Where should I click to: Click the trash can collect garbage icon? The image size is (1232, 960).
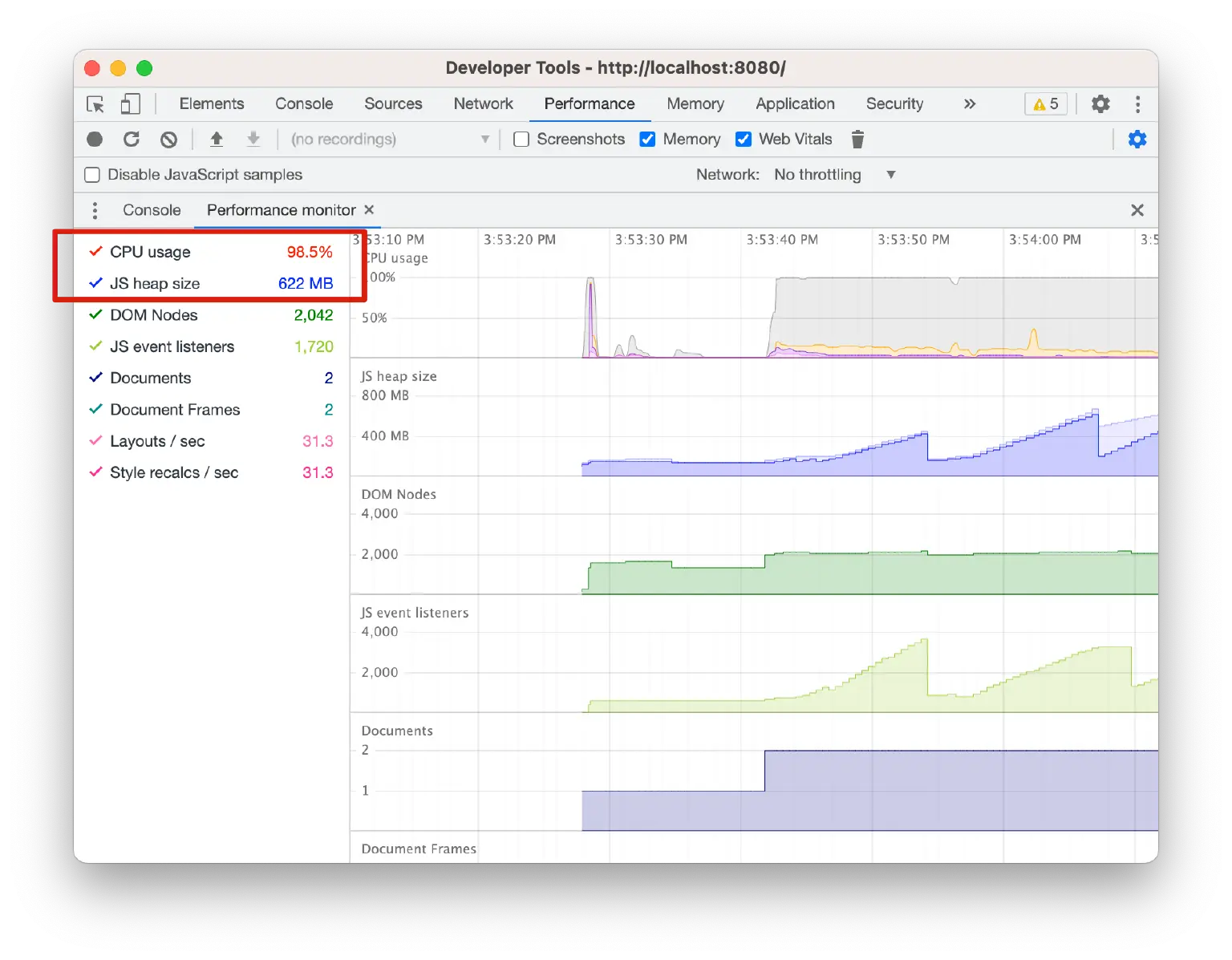click(857, 140)
